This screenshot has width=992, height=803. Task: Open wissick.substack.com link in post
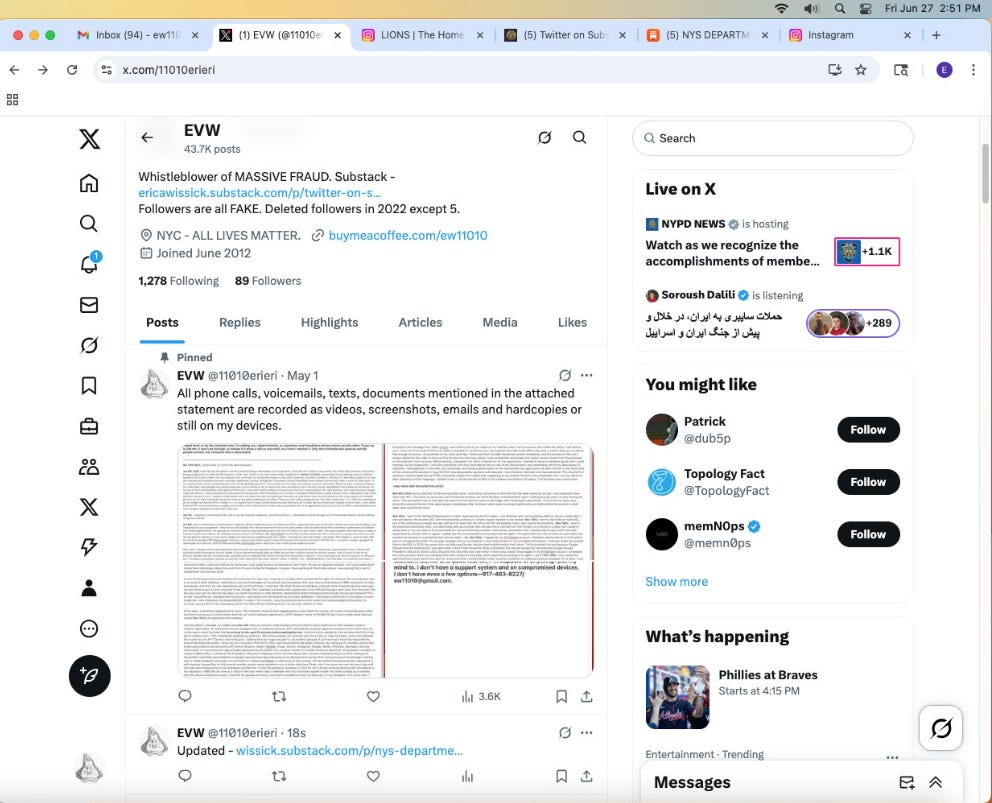pyautogui.click(x=349, y=750)
